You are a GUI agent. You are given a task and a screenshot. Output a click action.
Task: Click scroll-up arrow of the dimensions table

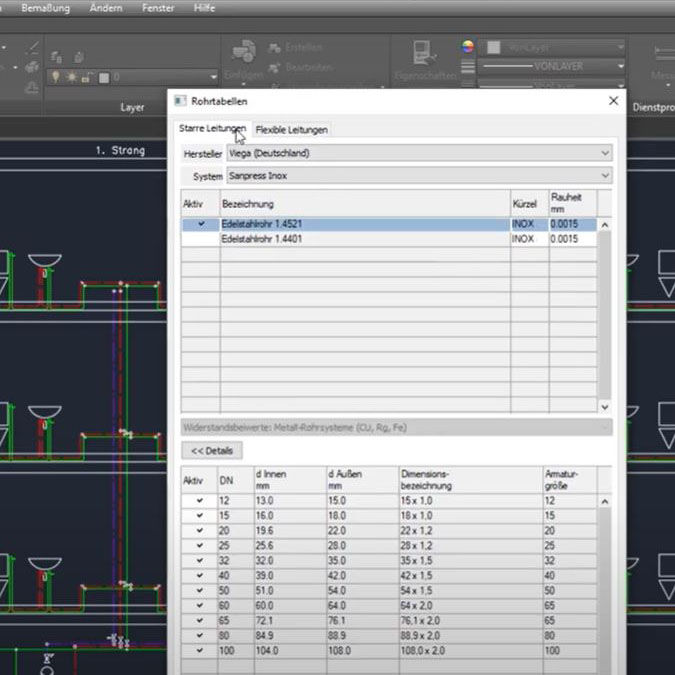point(604,502)
